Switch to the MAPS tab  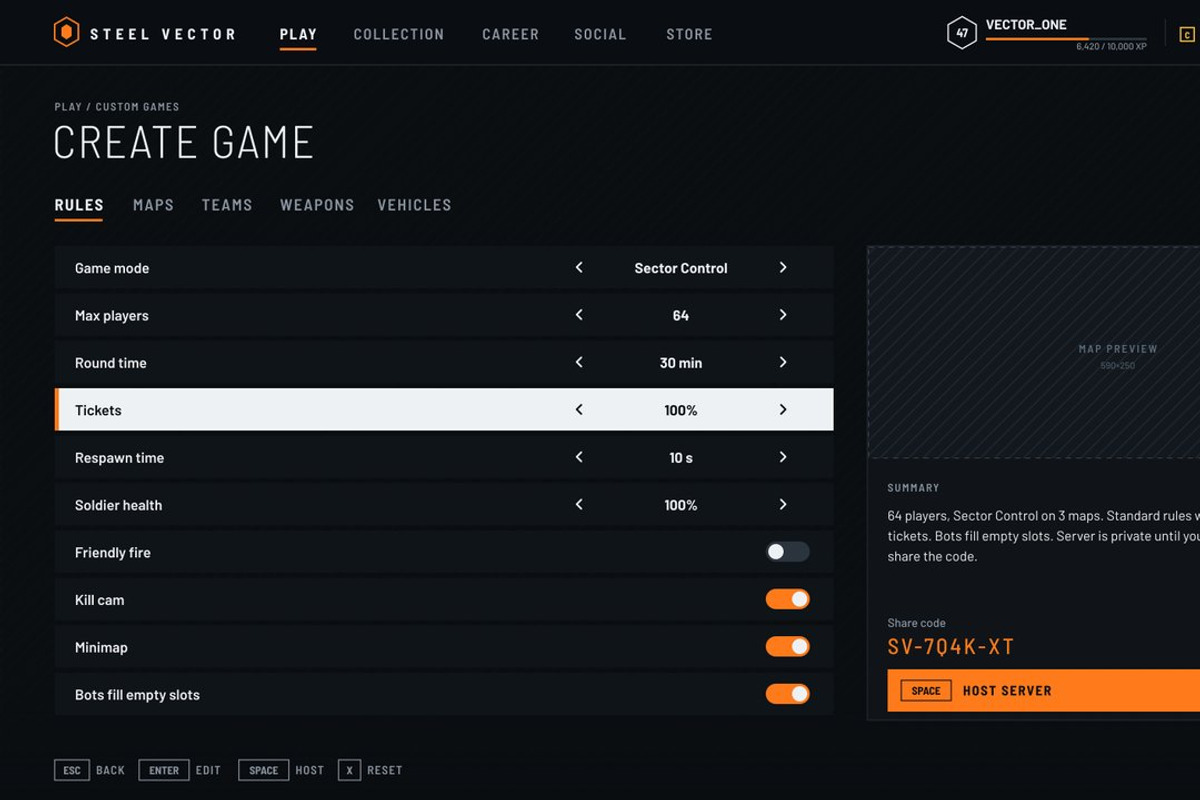tap(153, 205)
